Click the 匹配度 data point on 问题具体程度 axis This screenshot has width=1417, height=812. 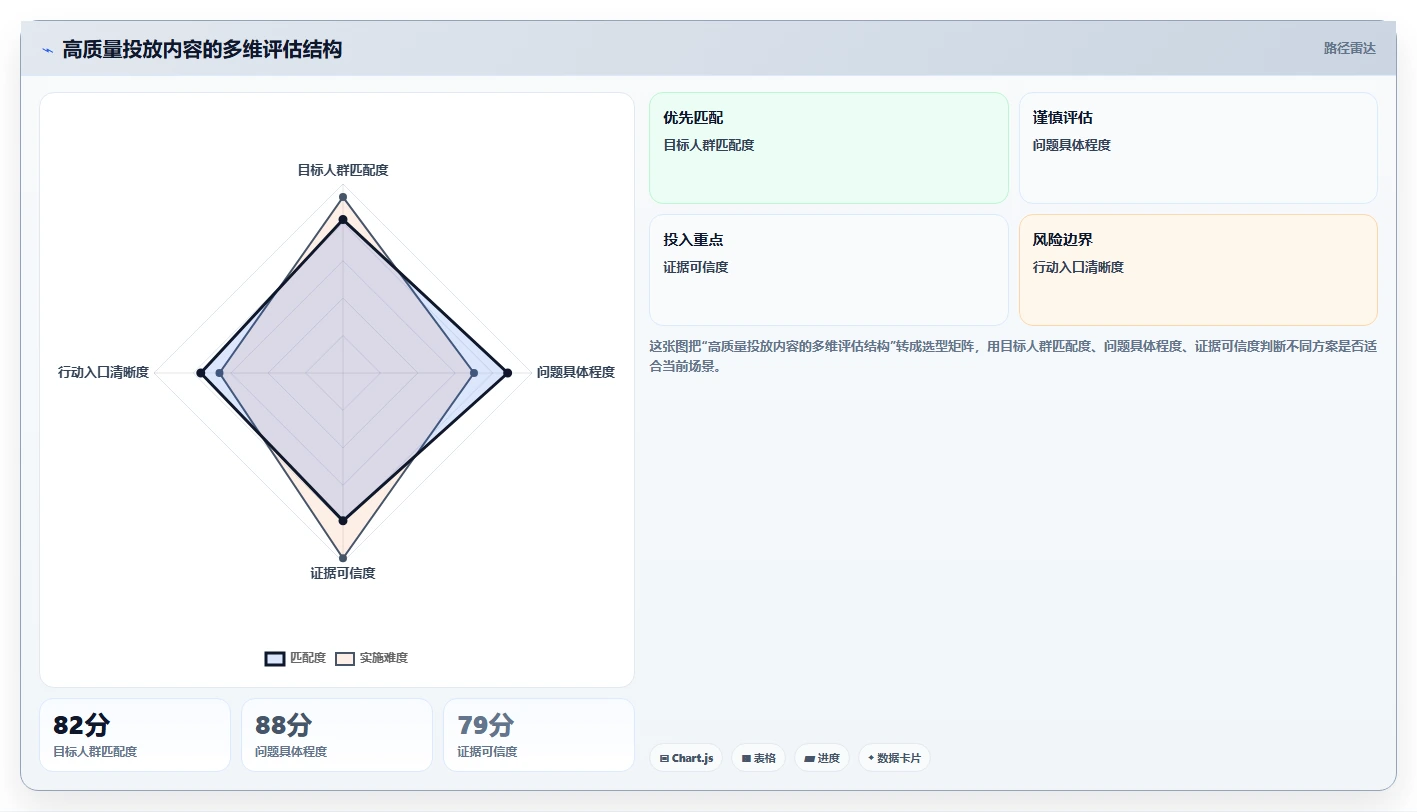tap(508, 373)
